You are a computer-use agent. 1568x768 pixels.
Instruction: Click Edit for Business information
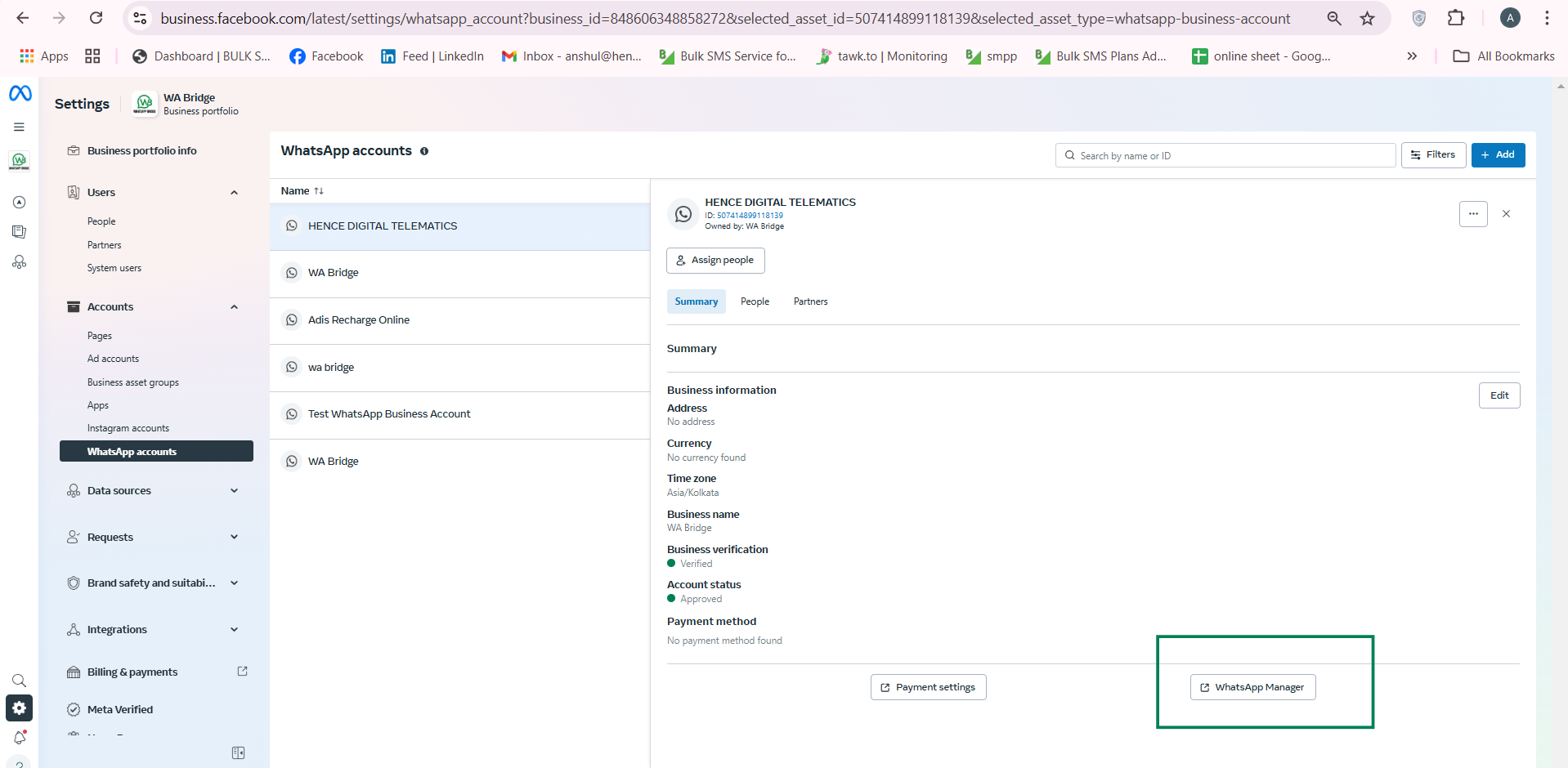(x=1499, y=395)
